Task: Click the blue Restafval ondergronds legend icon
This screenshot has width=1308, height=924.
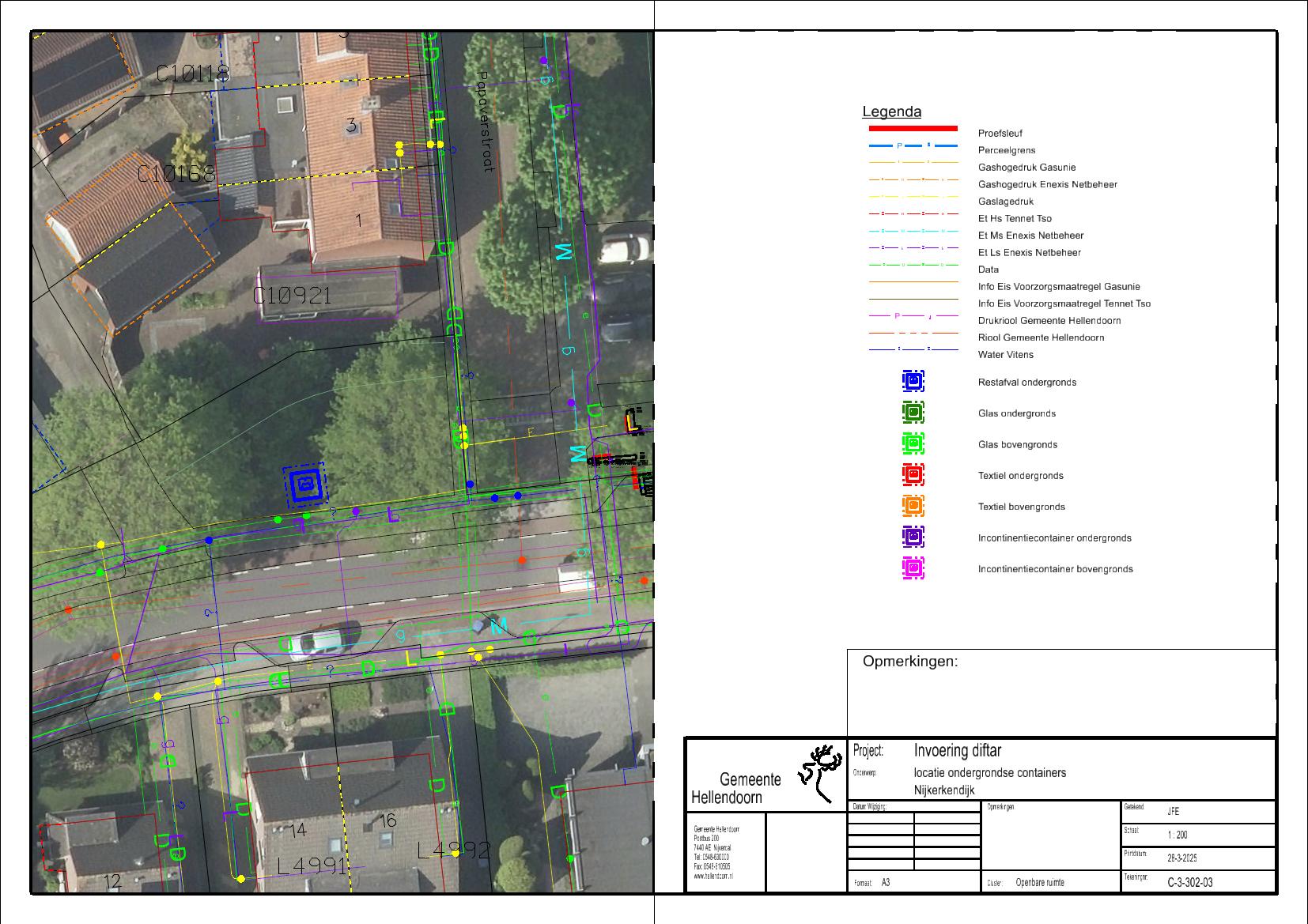Action: pyautogui.click(x=913, y=382)
